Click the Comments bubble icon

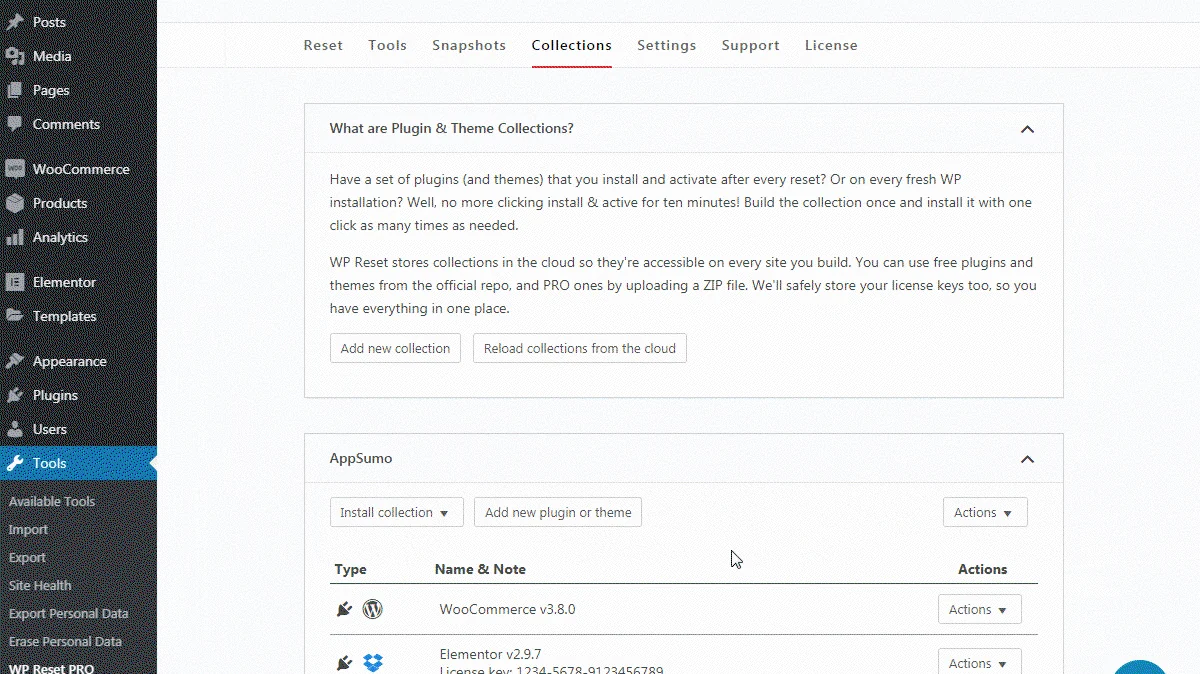pyautogui.click(x=15, y=124)
